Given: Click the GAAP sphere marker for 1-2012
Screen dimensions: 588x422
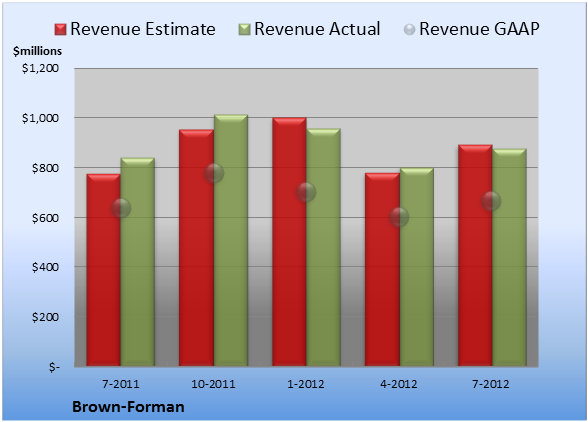Looking at the screenshot, I should [x=306, y=192].
